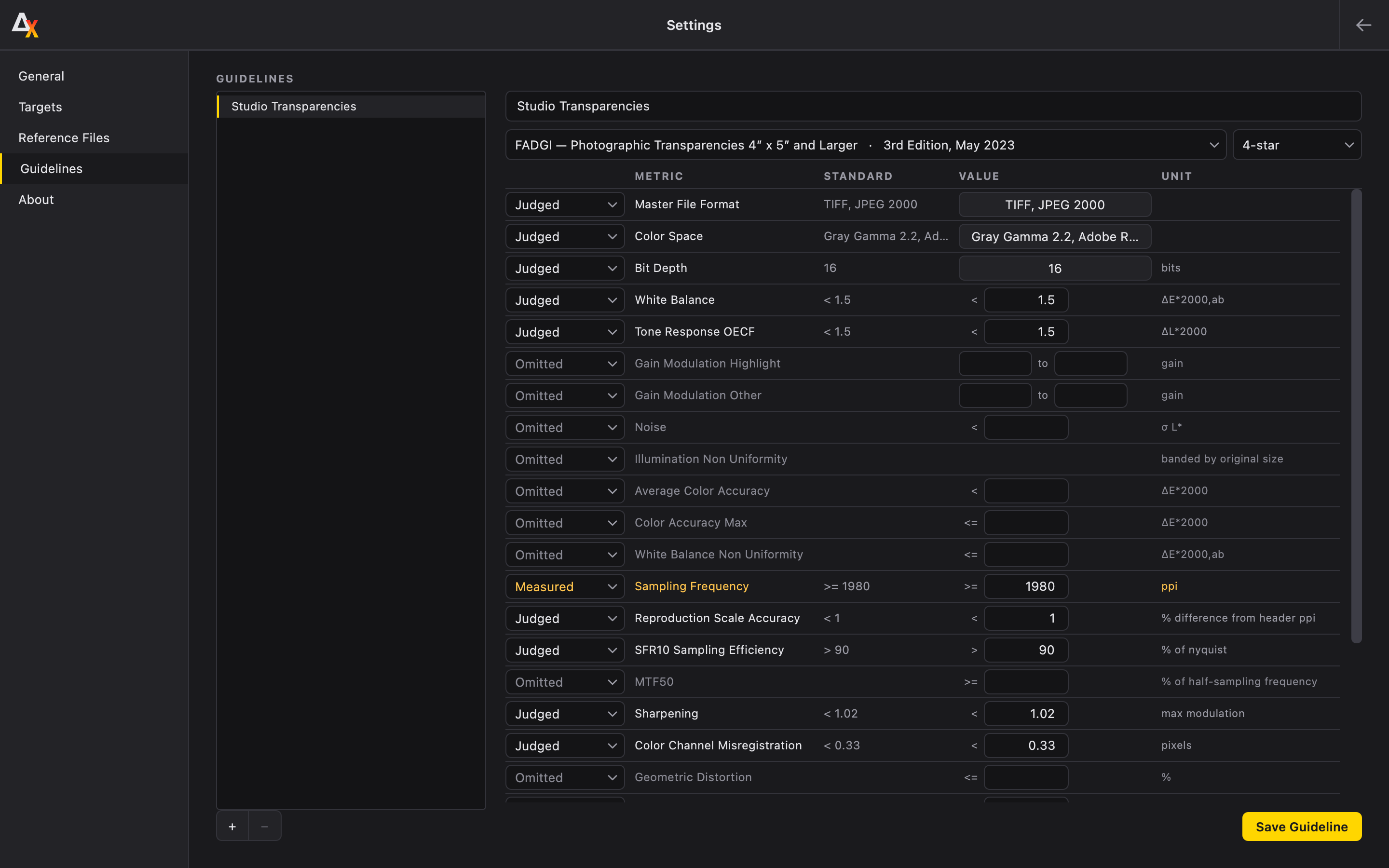Screen dimensions: 1389x868
Task: Open the Color Accuracy Max mode dropdown
Action: pos(565,522)
